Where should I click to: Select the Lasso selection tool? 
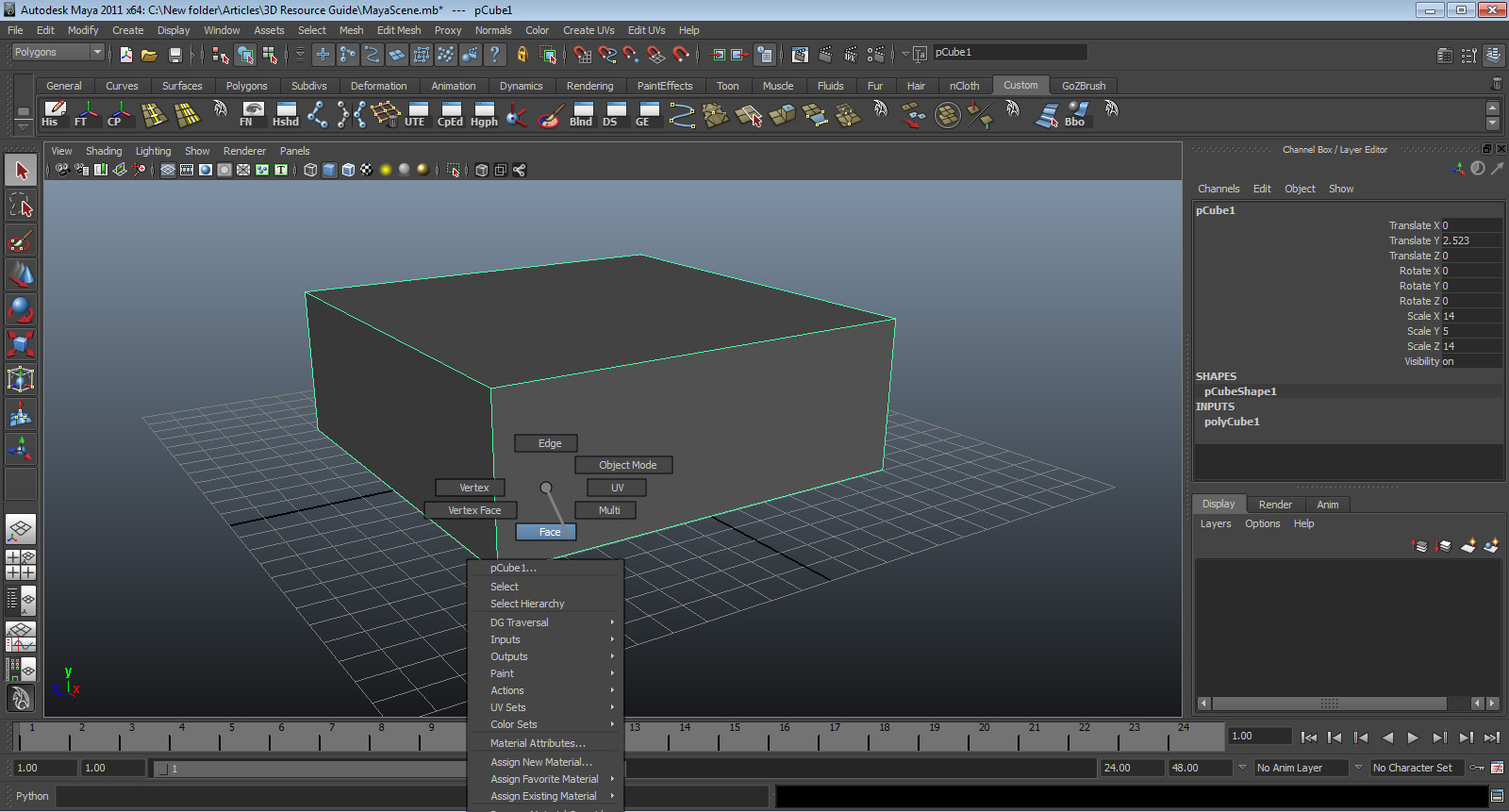21,206
